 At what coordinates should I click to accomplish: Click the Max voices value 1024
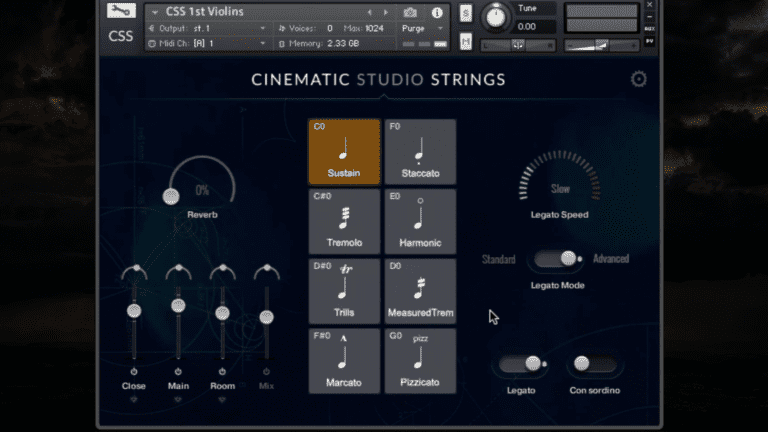[x=374, y=28]
